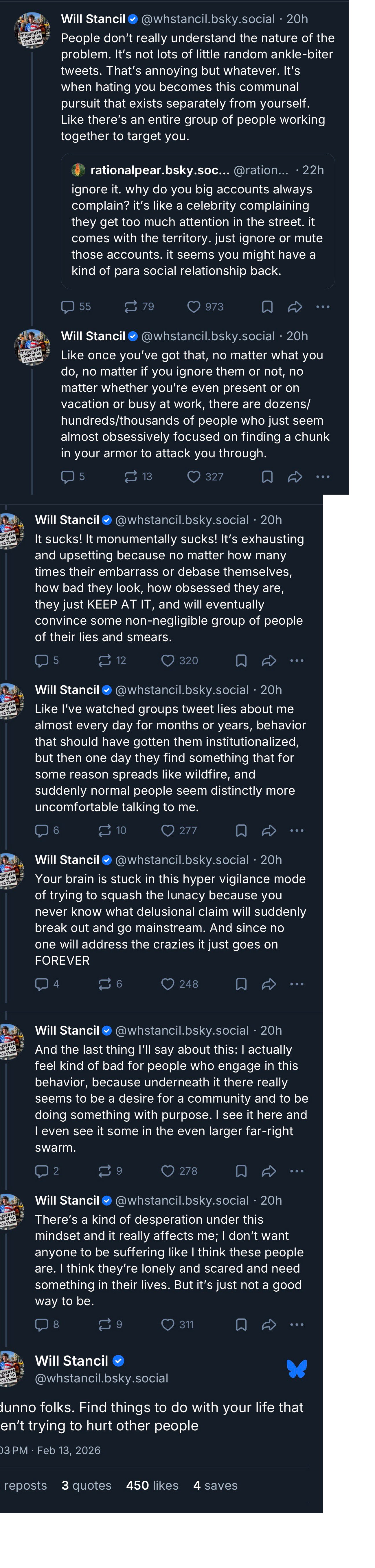
Task: Share the first post with 973 likes
Action: tap(295, 307)
